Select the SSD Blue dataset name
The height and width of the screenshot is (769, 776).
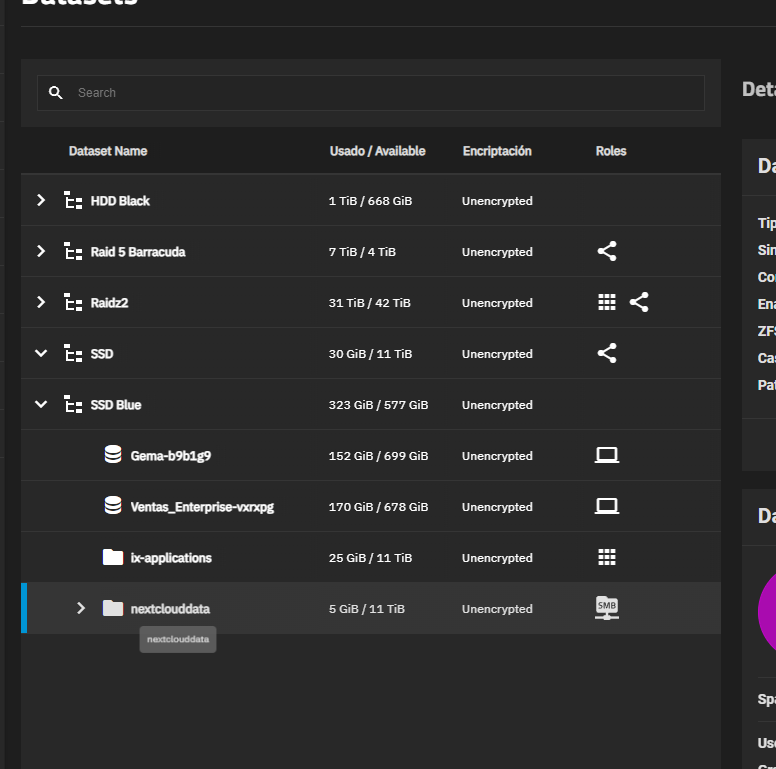click(x=116, y=405)
